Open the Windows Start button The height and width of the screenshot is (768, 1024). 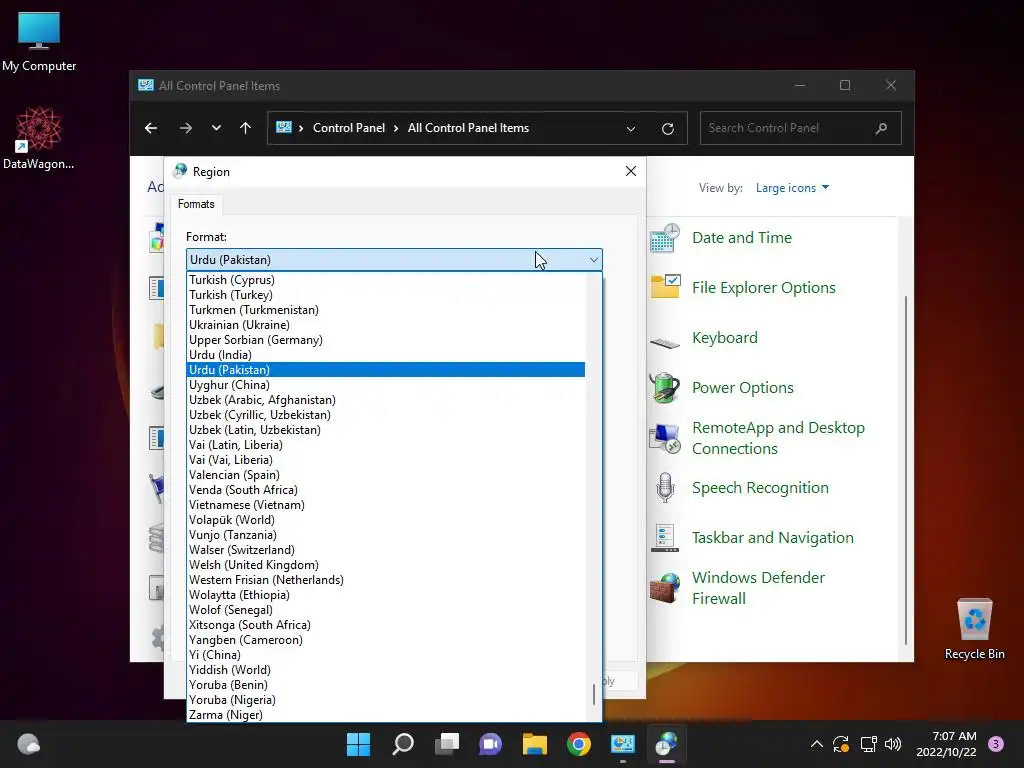[358, 744]
